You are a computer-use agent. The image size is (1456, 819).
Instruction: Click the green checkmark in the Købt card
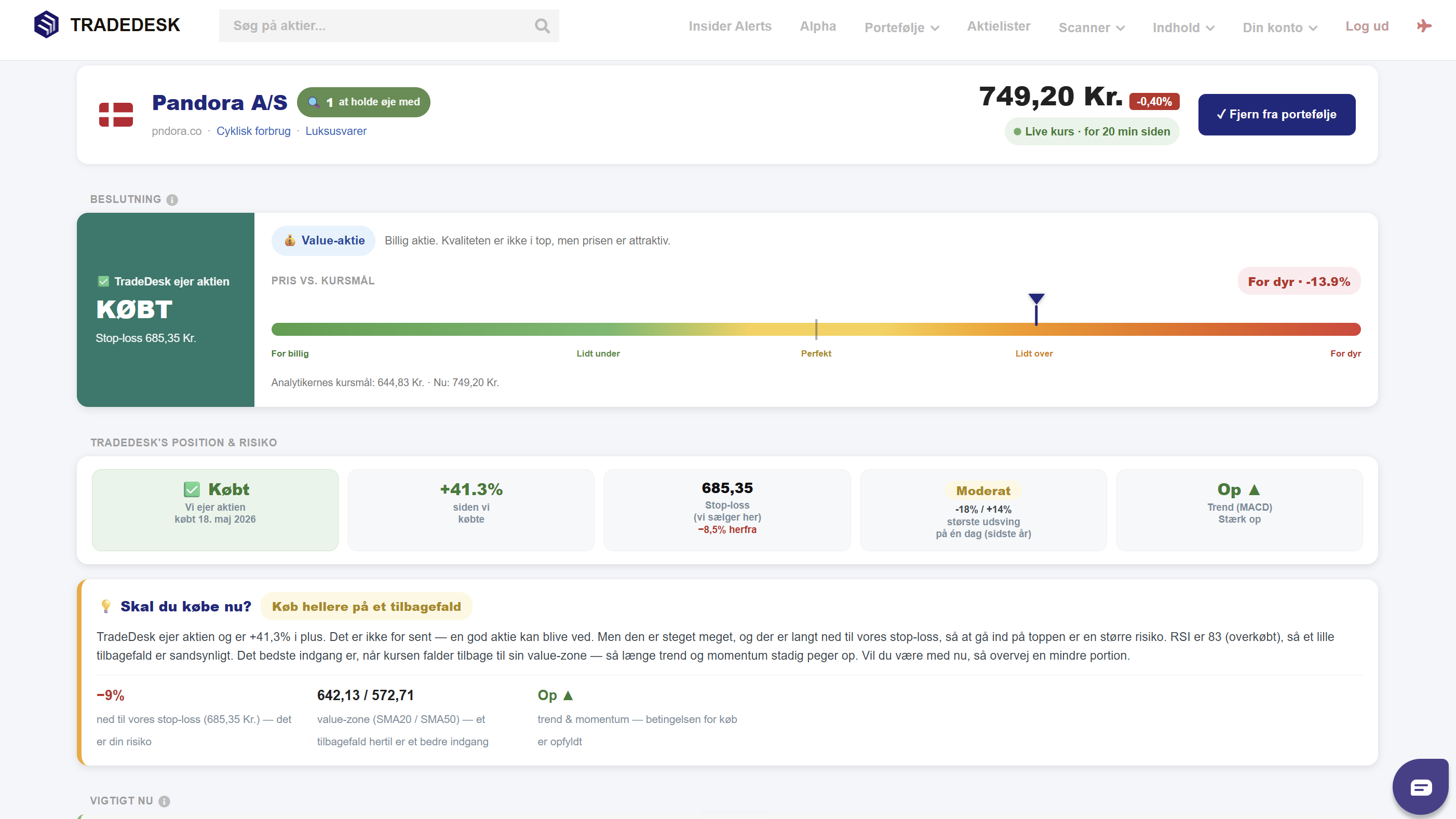click(192, 490)
